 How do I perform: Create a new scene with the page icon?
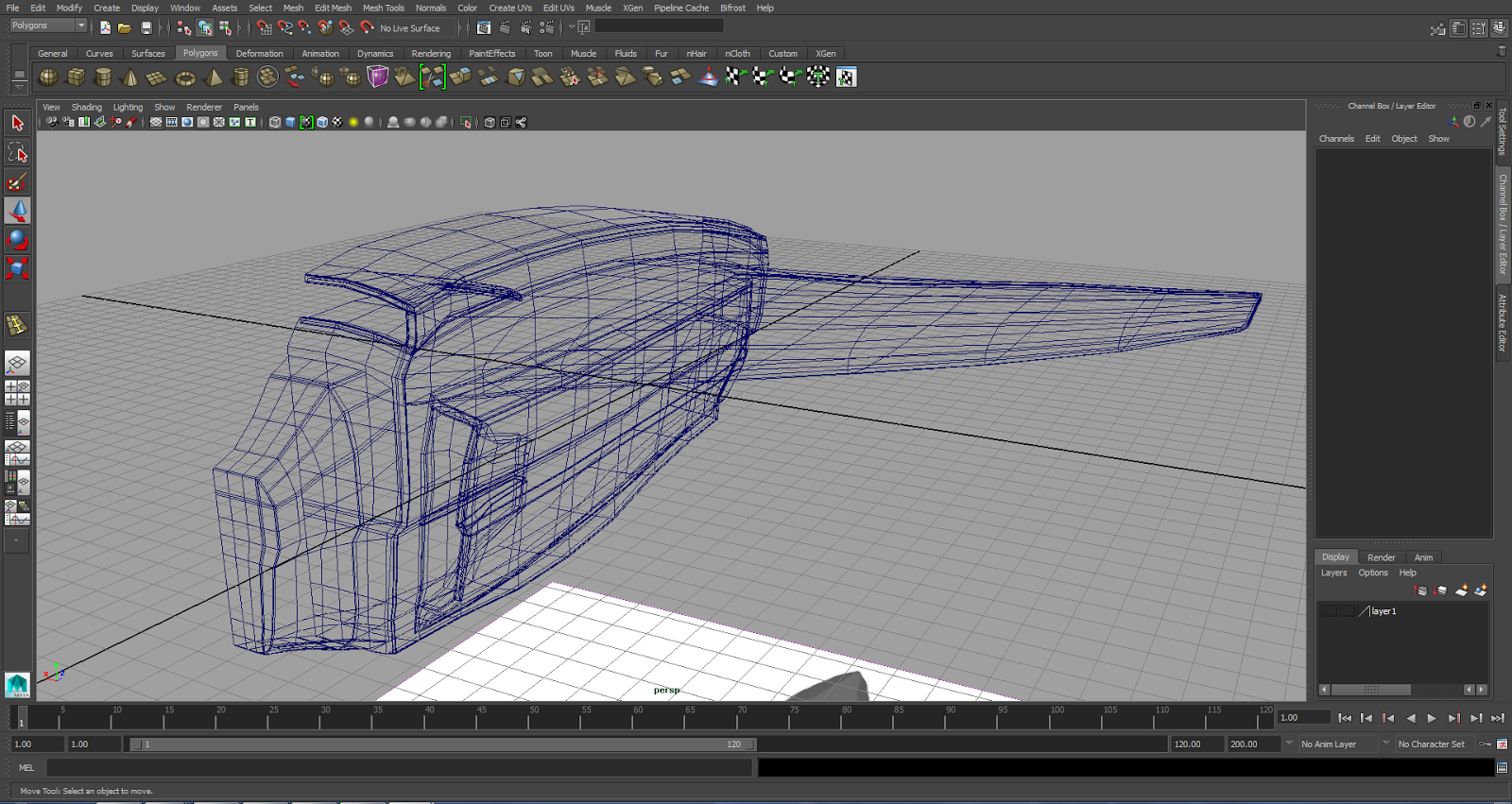[x=105, y=28]
